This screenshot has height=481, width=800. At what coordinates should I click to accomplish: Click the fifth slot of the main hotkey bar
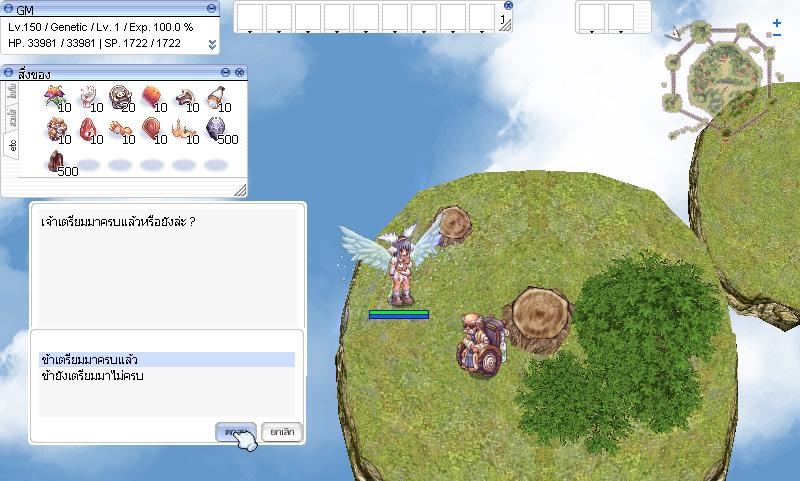tap(366, 18)
